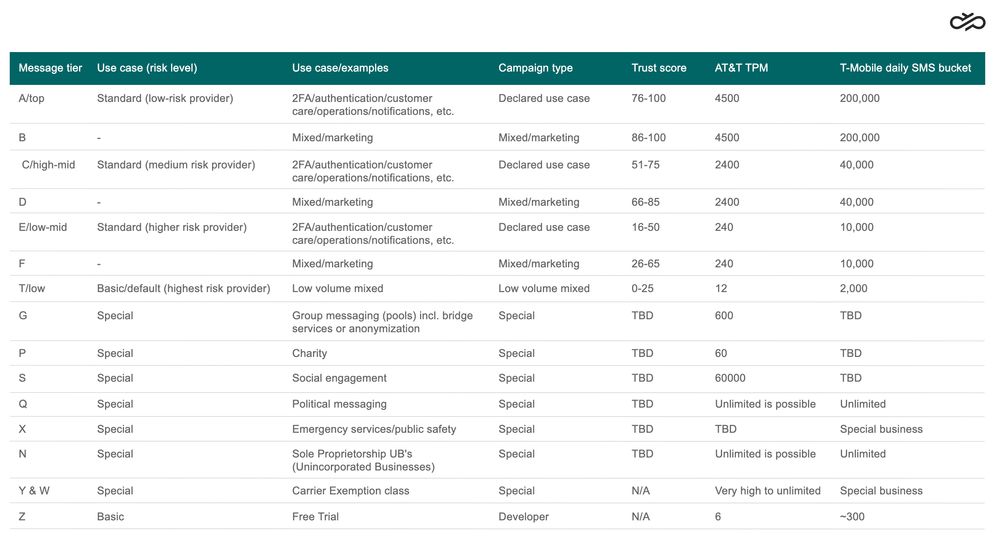Click the infinity logo icon in the corner
Viewport: 999px width, 542px height.
tap(966, 22)
